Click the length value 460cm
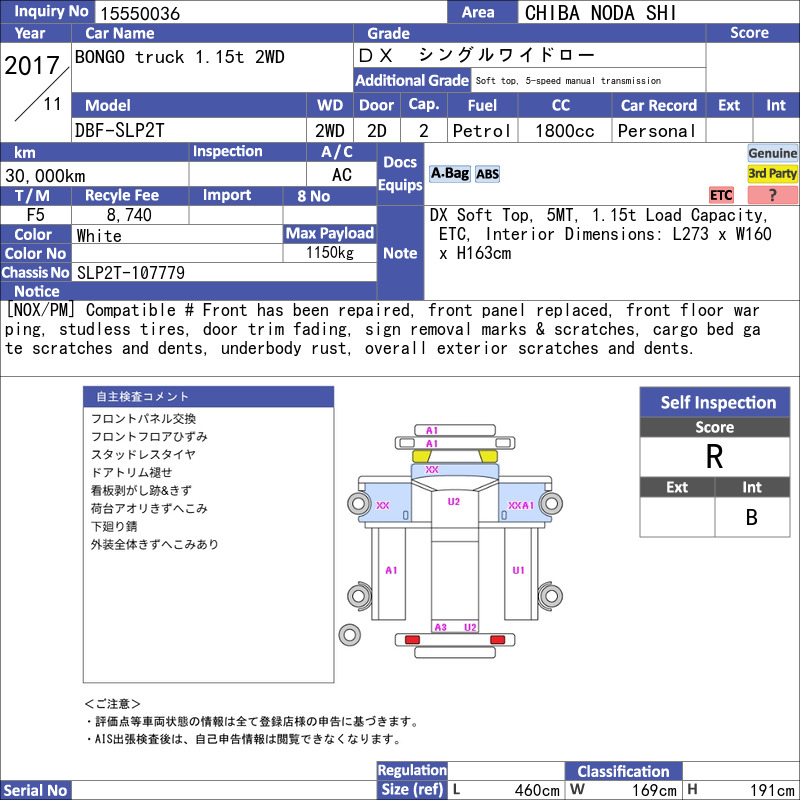Screen dimensions: 800x800 (537, 790)
